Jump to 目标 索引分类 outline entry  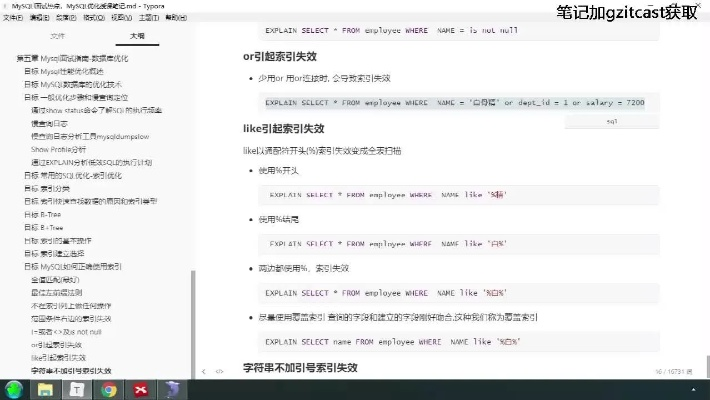(47, 188)
